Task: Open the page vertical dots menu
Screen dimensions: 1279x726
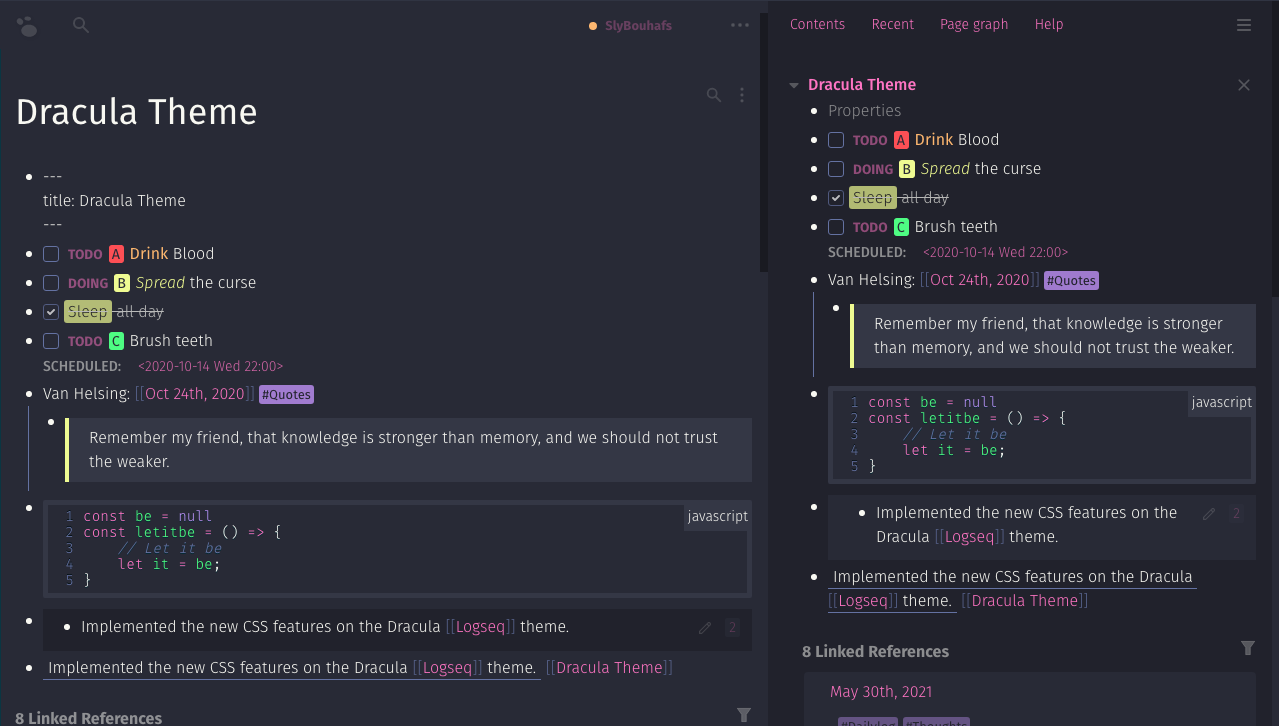Action: pyautogui.click(x=742, y=95)
